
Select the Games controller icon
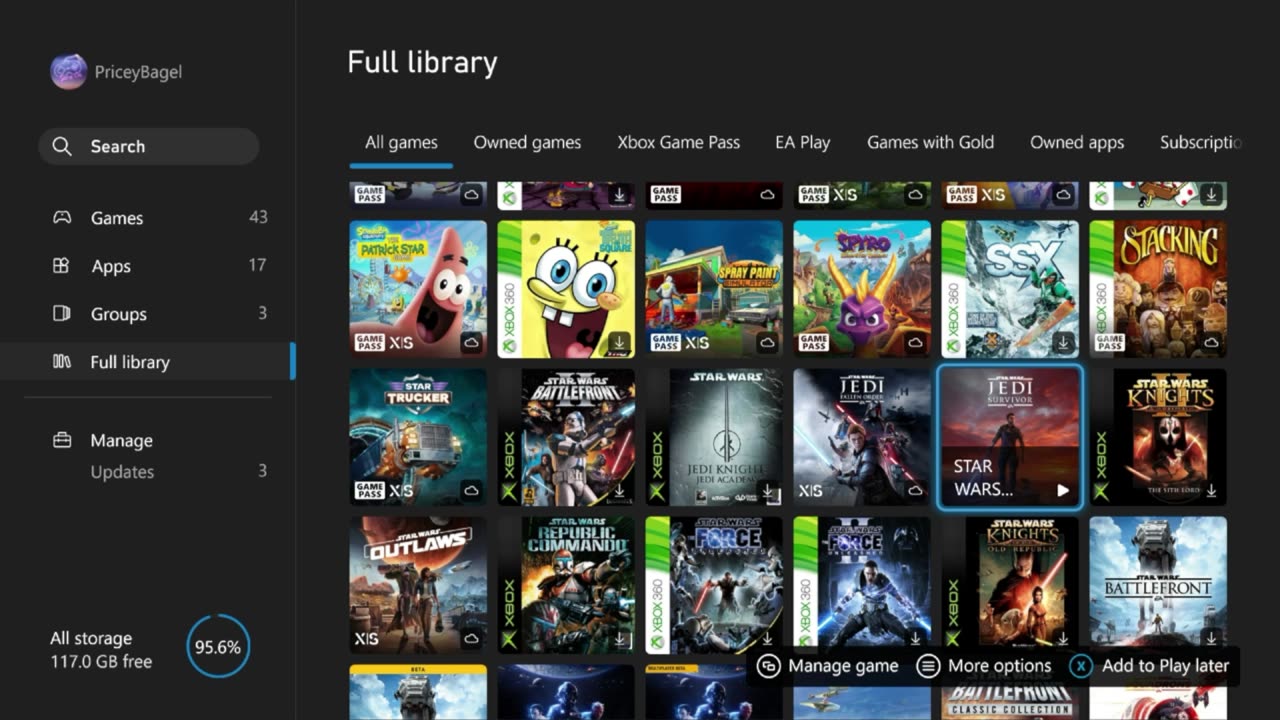[x=62, y=217]
